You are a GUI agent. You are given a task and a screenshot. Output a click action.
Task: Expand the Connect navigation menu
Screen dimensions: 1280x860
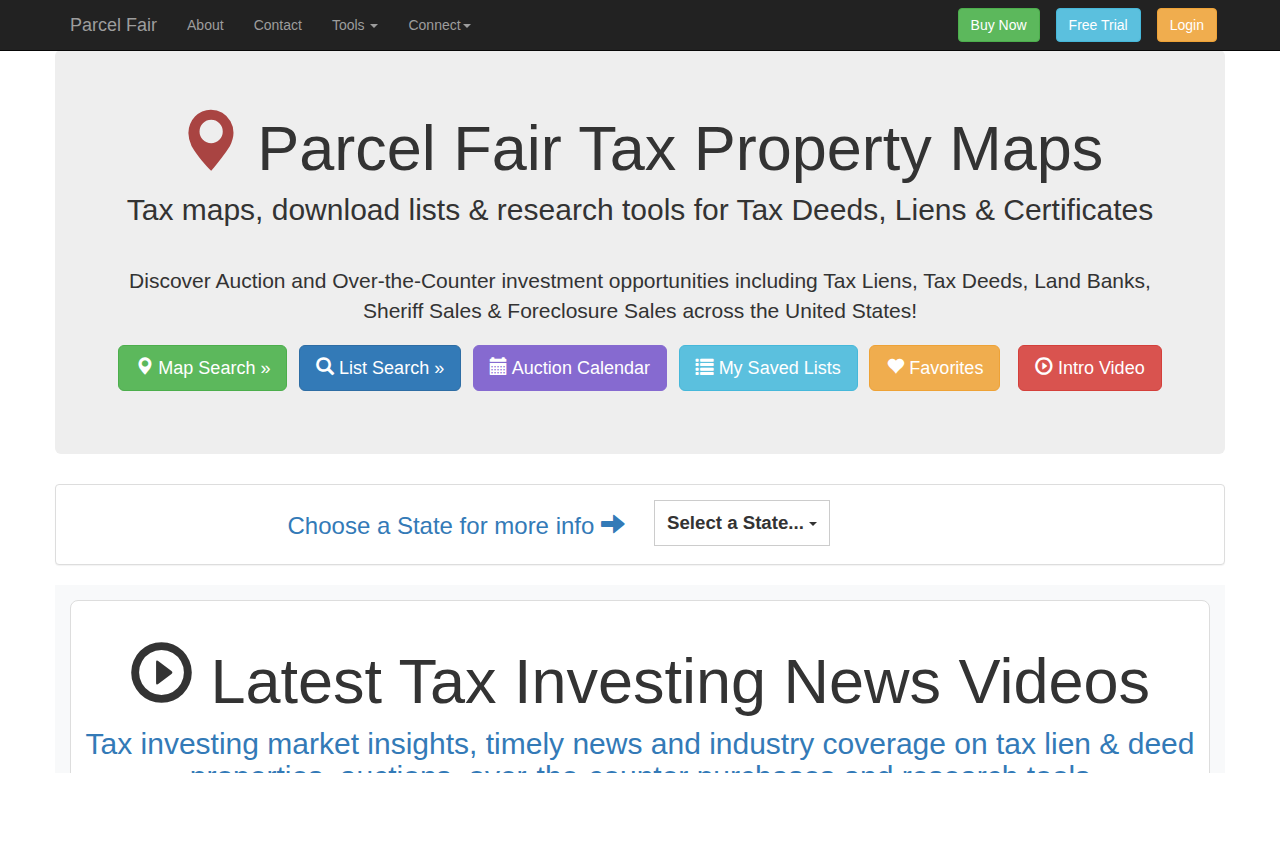pos(440,25)
